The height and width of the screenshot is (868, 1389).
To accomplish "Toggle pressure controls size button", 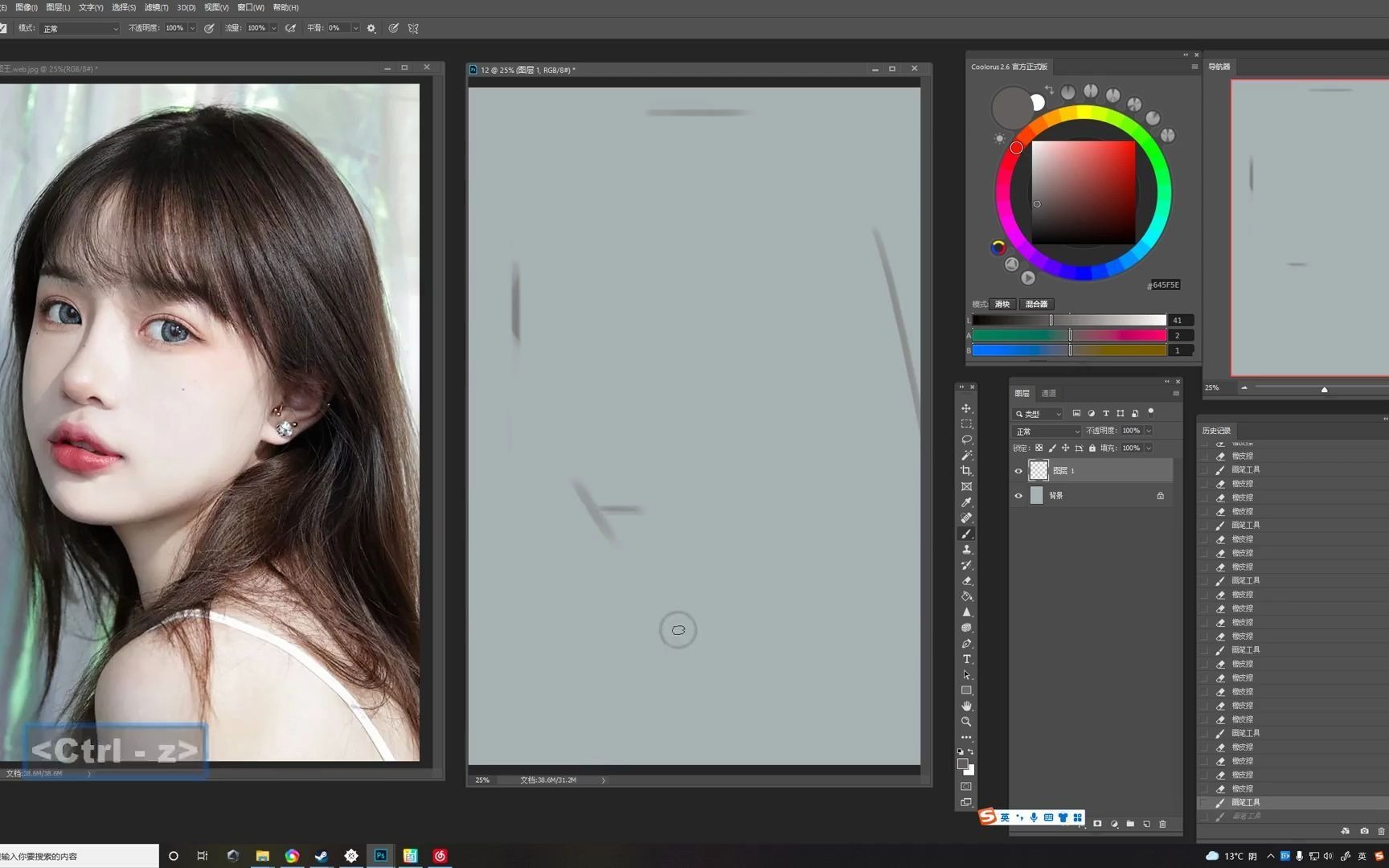I will tap(393, 28).
